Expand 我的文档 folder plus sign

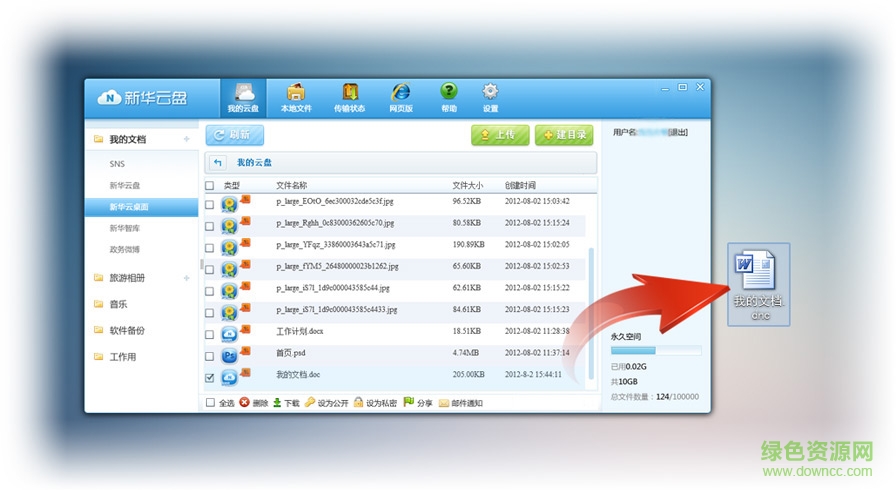[x=186, y=139]
